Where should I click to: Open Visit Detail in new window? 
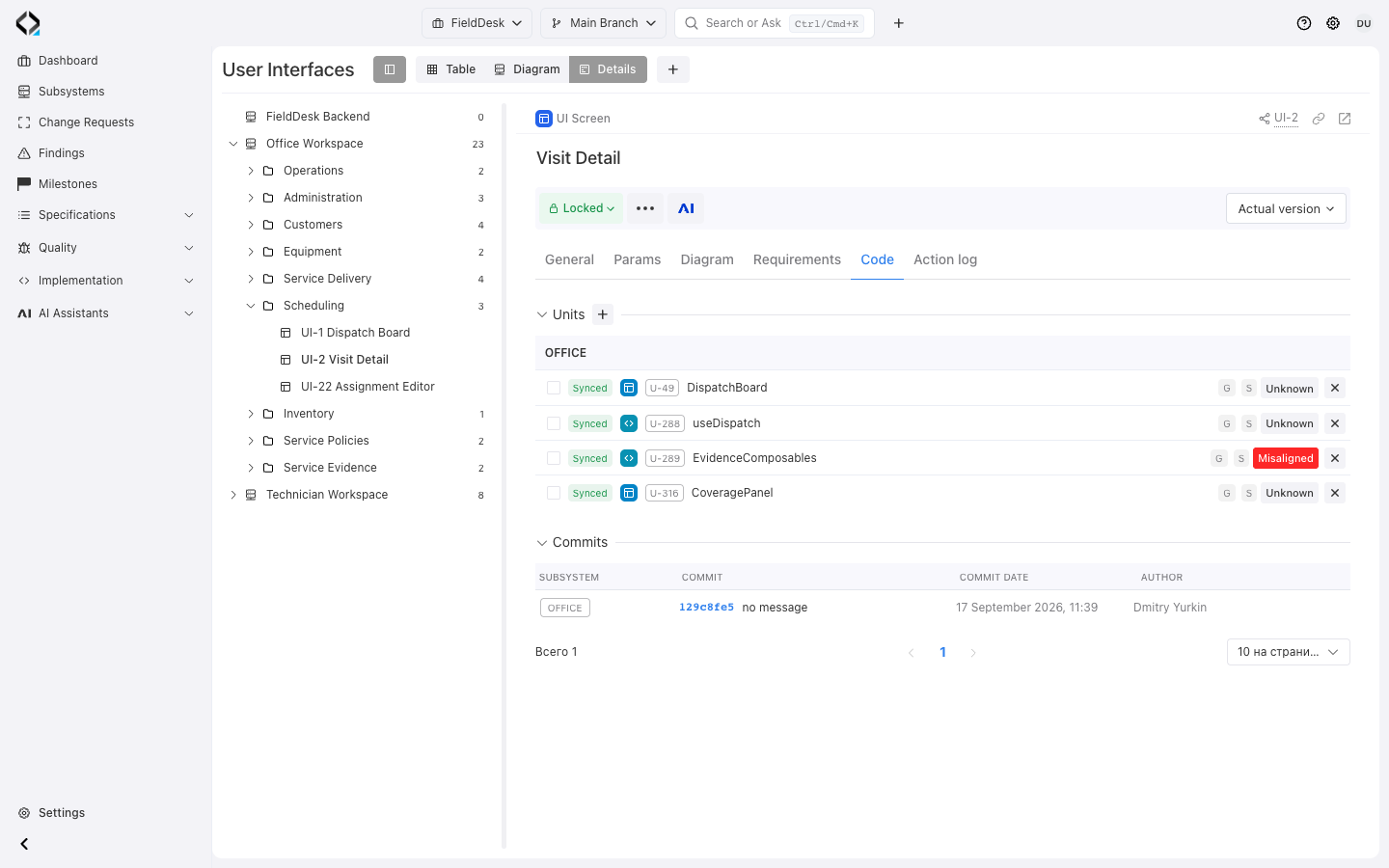click(x=1345, y=119)
